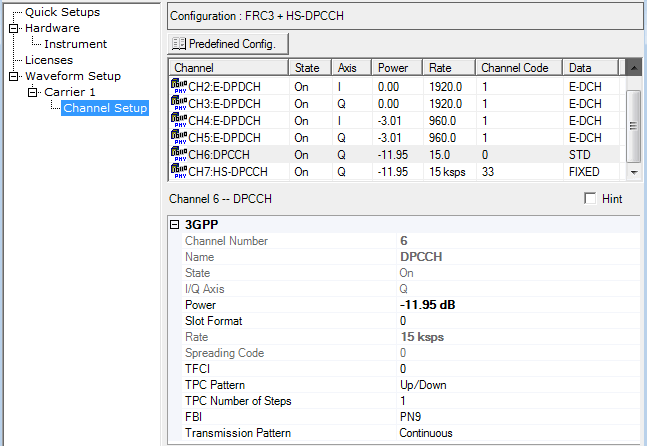Click the CH4:E-DPDCH channel icon
Image resolution: width=647 pixels, height=446 pixels.
point(179,120)
